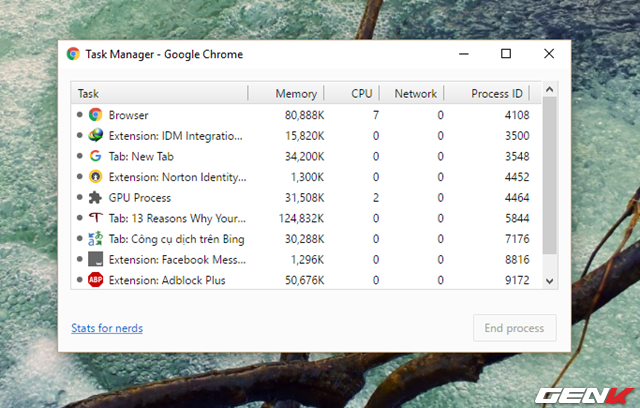Sort by the Task column header
Screen dimensions: 640x408
159,93
